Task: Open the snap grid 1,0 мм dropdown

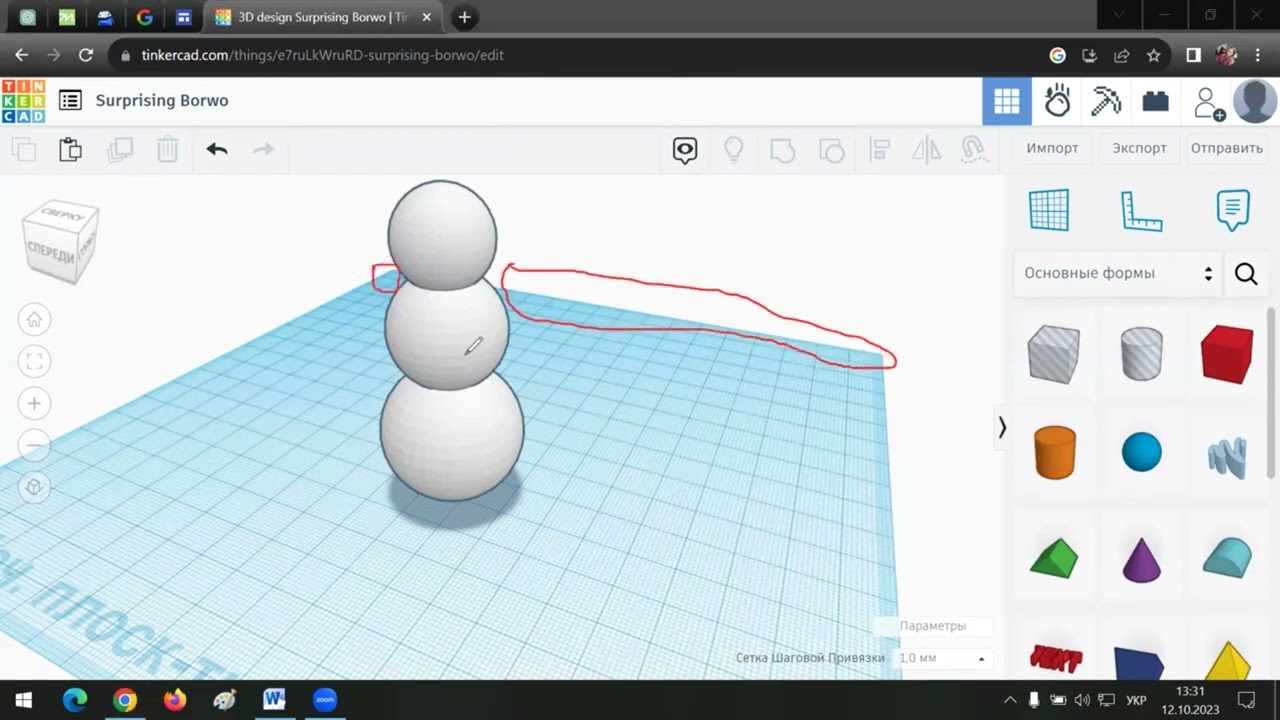Action: [x=942, y=658]
